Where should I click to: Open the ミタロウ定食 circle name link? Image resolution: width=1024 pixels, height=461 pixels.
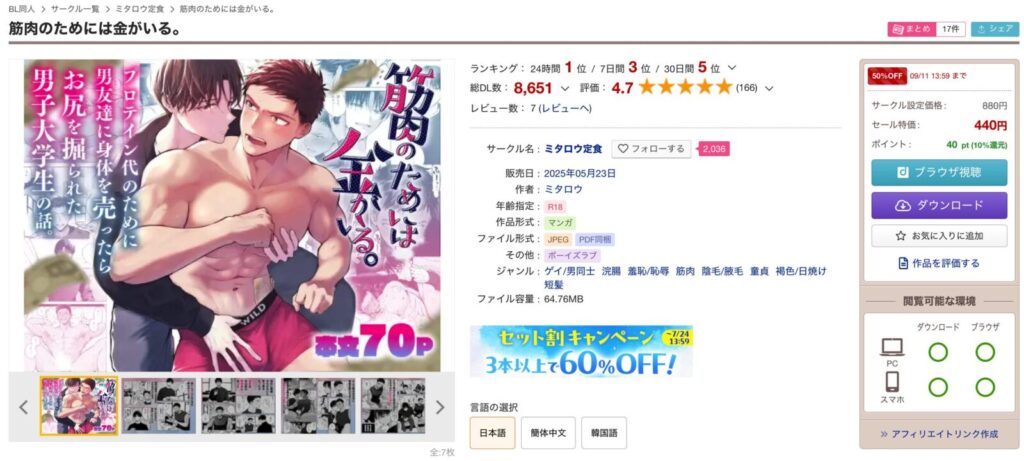point(573,149)
